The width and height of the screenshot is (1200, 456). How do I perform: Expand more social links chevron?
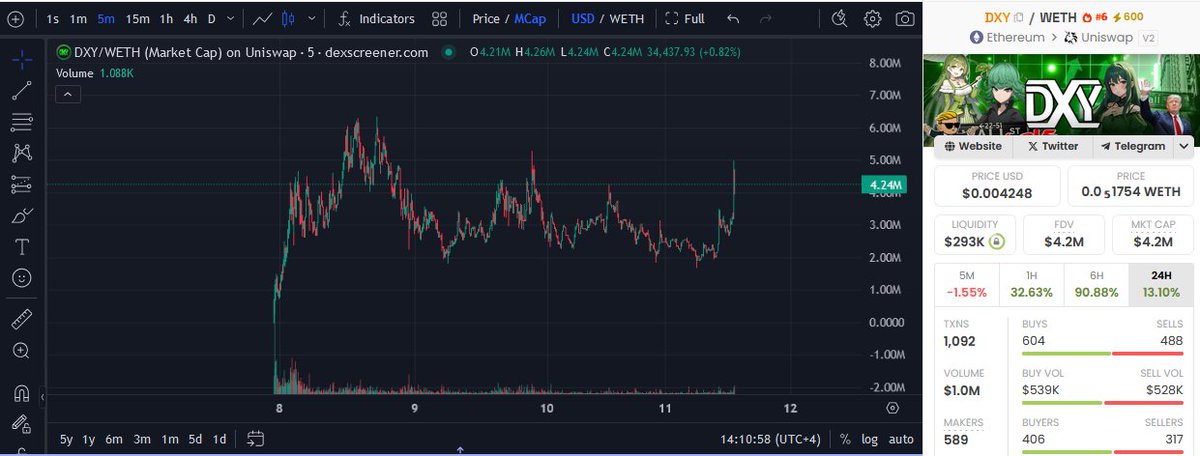[1184, 146]
